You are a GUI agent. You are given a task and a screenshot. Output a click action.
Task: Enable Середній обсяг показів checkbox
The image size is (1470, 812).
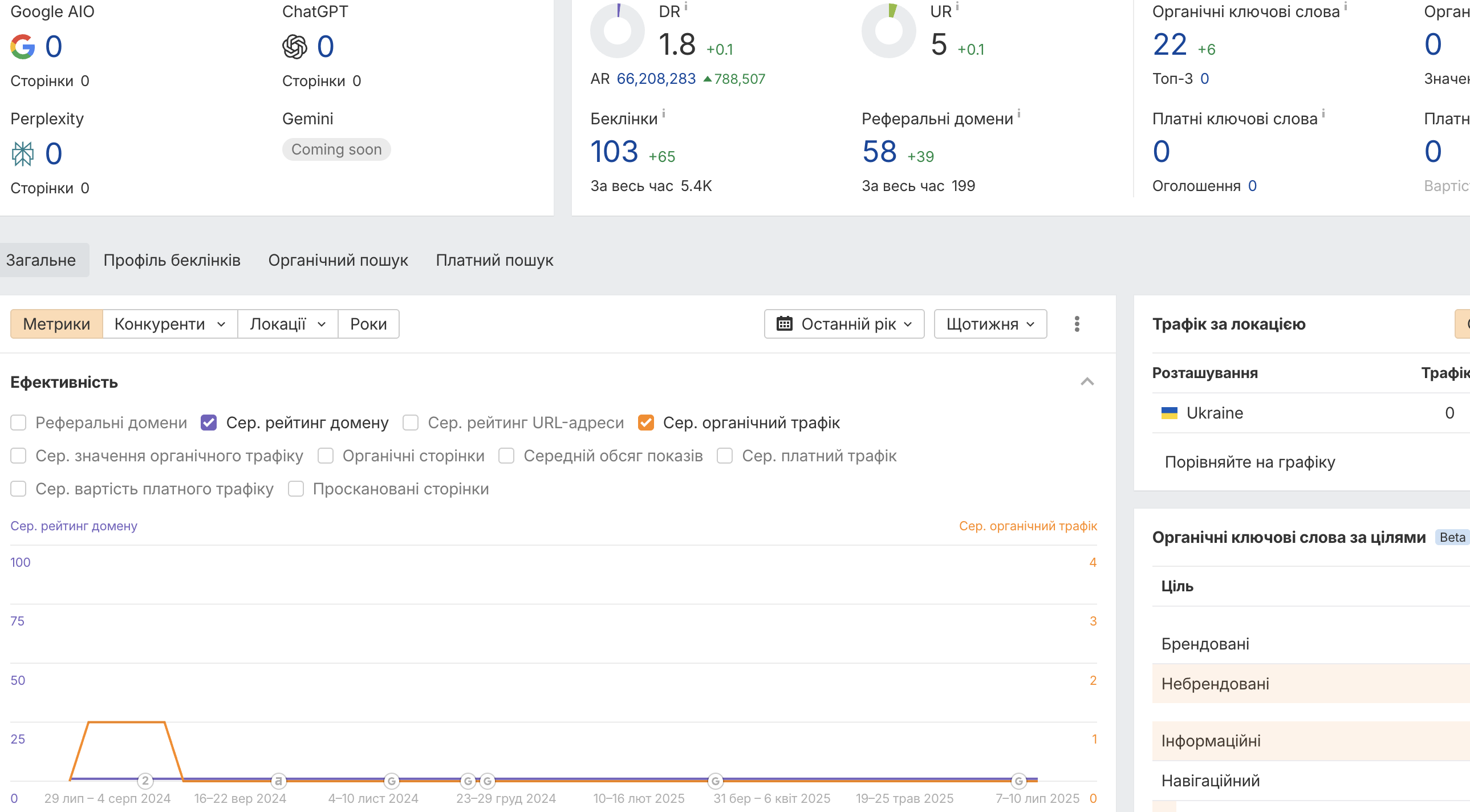pos(506,456)
